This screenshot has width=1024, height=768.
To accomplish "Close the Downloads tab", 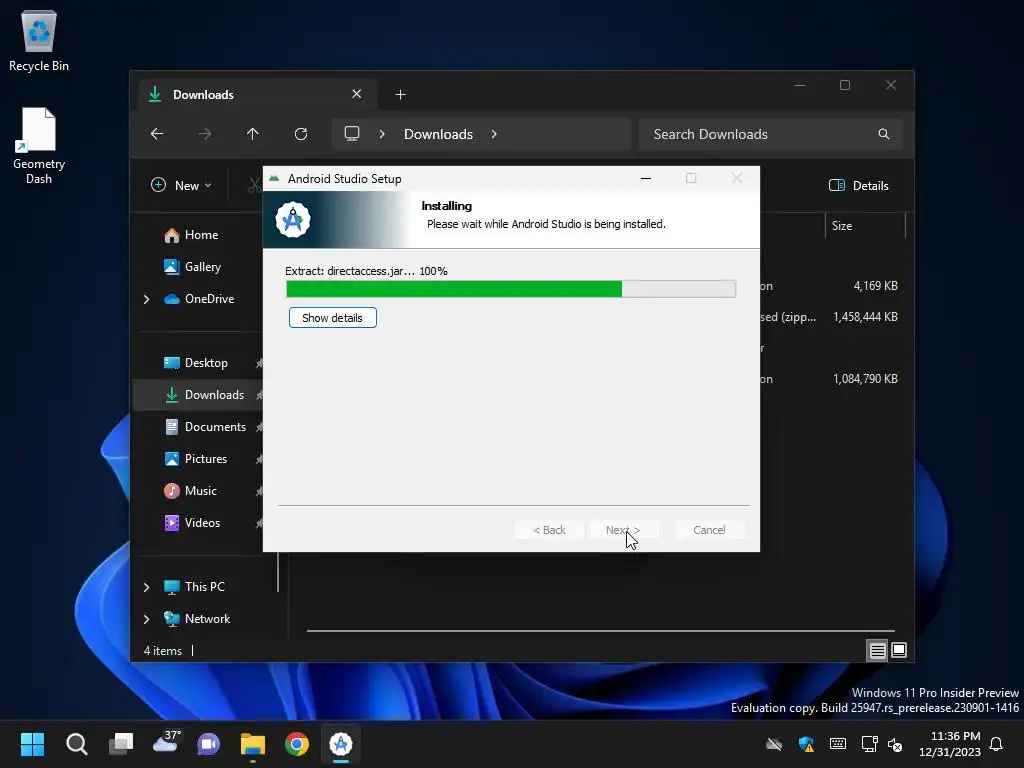I will coord(357,94).
